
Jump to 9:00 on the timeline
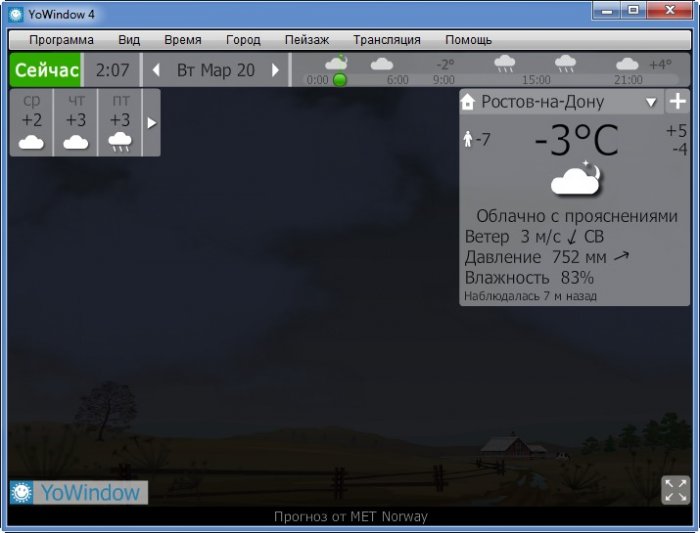pos(444,80)
